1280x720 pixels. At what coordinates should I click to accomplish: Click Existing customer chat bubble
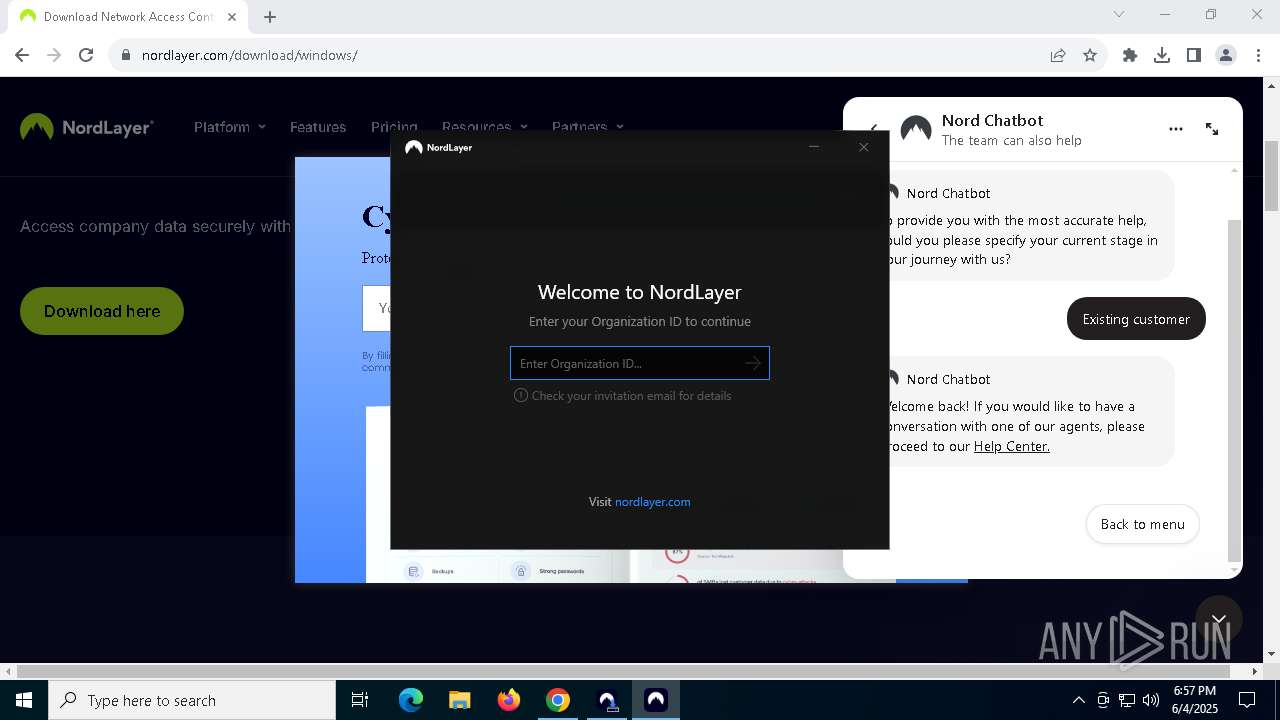pos(1136,319)
